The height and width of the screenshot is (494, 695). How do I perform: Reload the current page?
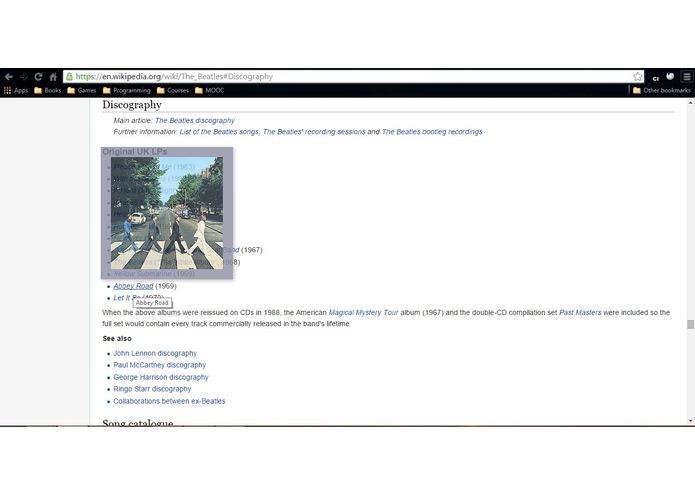(x=39, y=77)
